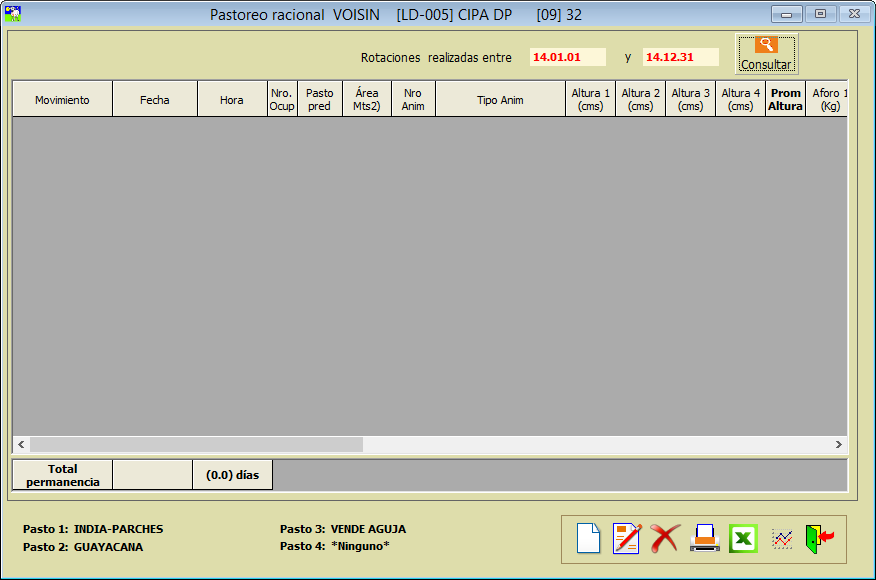Export to Excel using the green icon
Screen dimensions: 876x580
coord(743,538)
